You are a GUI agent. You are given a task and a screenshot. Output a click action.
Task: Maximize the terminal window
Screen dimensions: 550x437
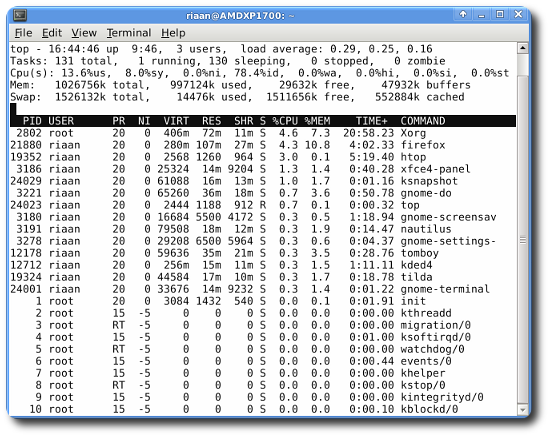500,14
